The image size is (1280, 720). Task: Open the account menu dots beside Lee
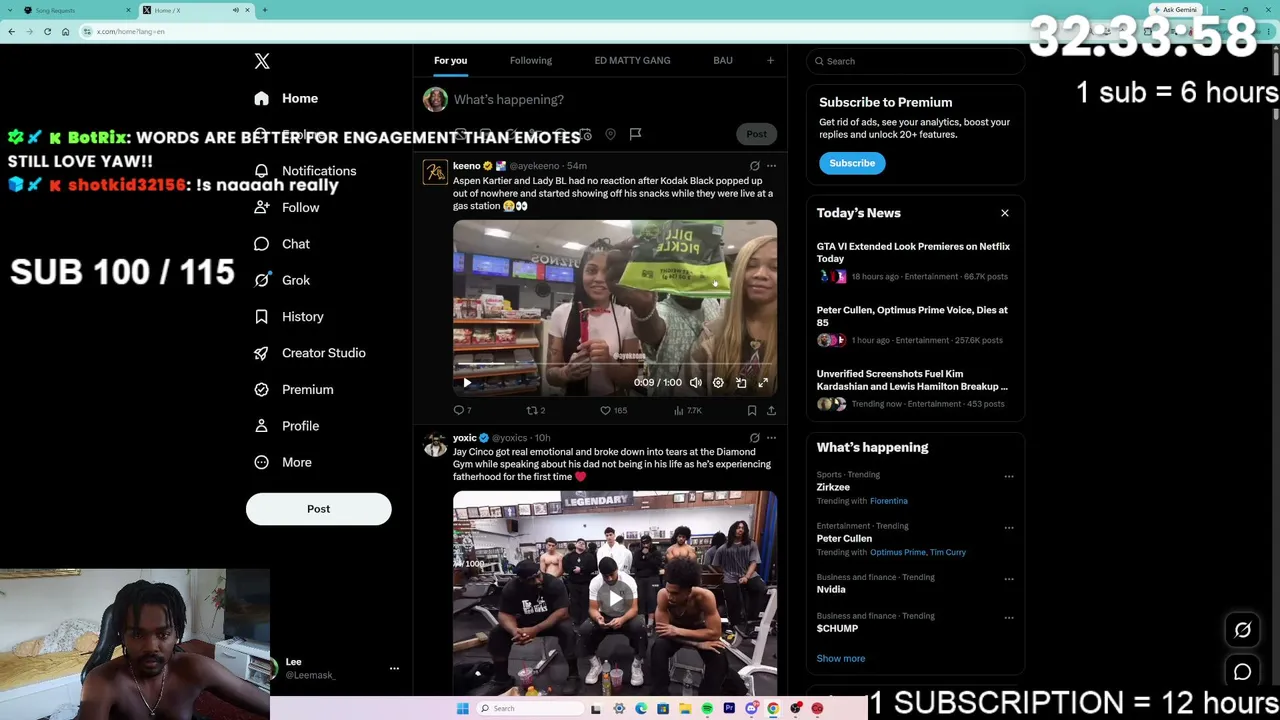pos(394,669)
